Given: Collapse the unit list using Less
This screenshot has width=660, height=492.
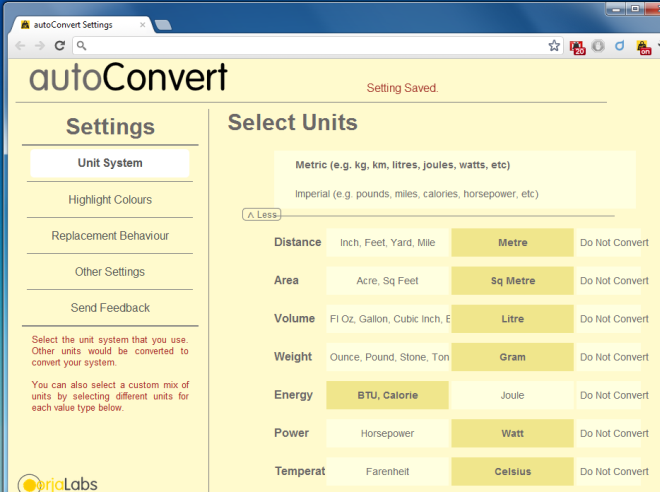Looking at the screenshot, I should pyautogui.click(x=262, y=214).
